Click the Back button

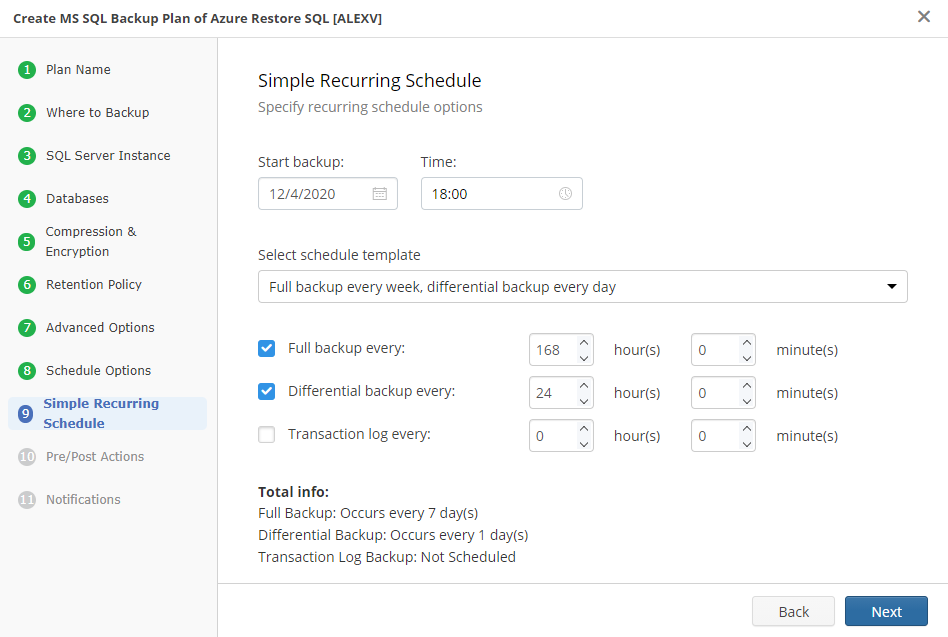point(793,611)
